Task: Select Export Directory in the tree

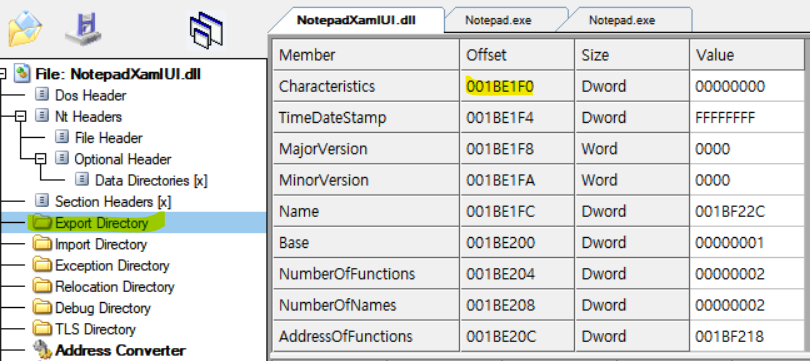Action: [x=102, y=223]
